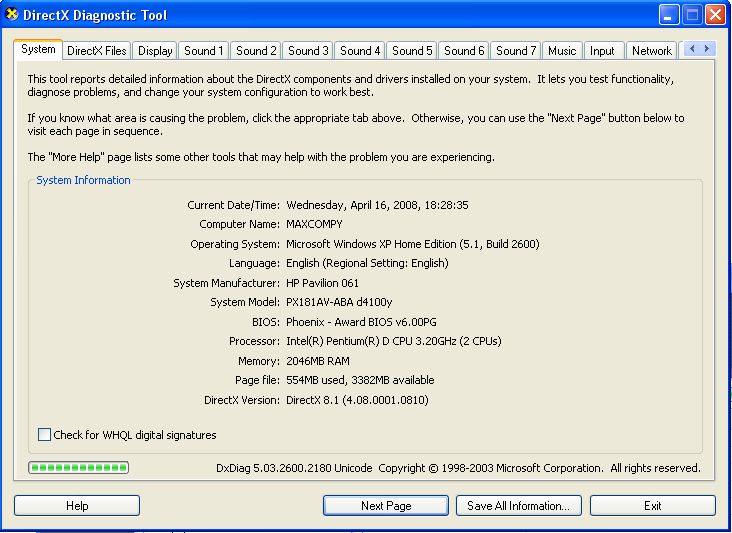732x533 pixels.
Task: Open the Sound 3 tab
Action: pyautogui.click(x=308, y=51)
